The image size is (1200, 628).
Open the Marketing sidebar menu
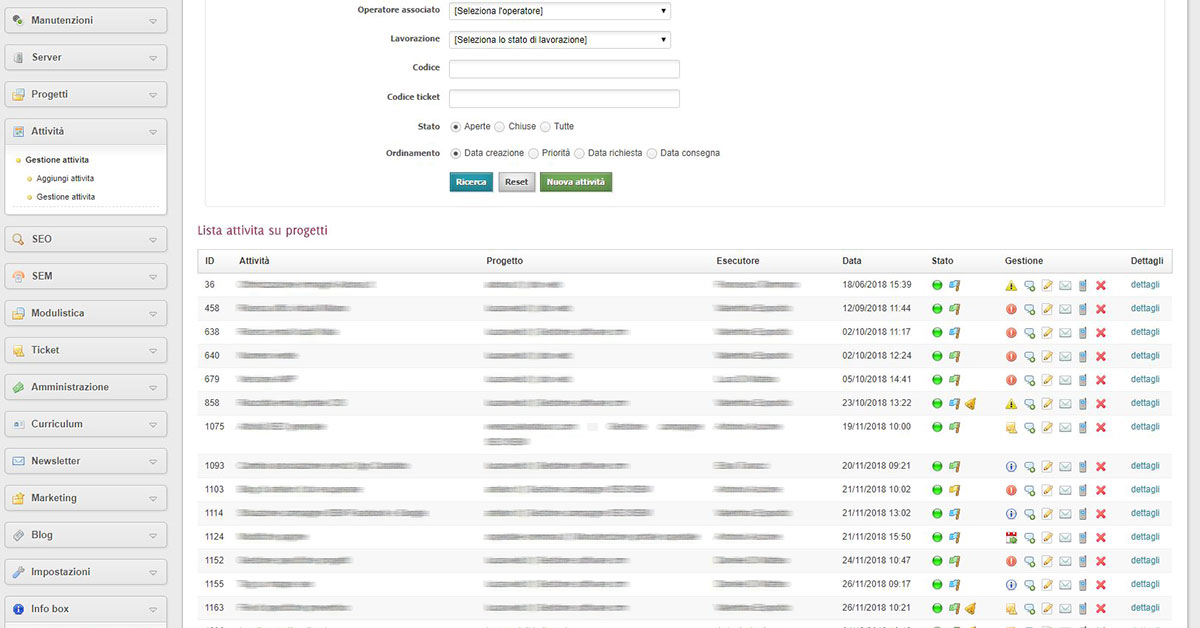click(86, 498)
